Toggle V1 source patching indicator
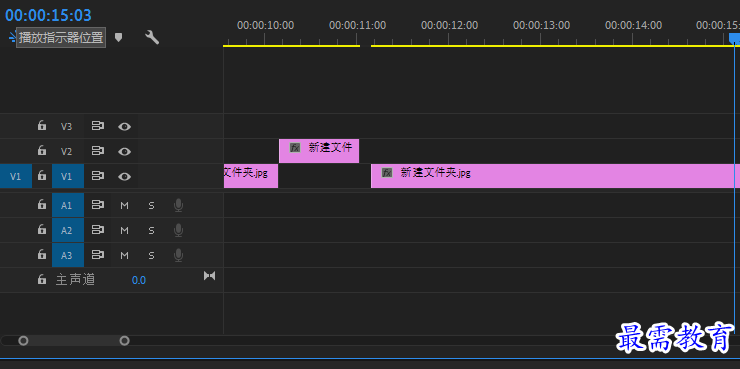The image size is (740, 369). click(16, 176)
